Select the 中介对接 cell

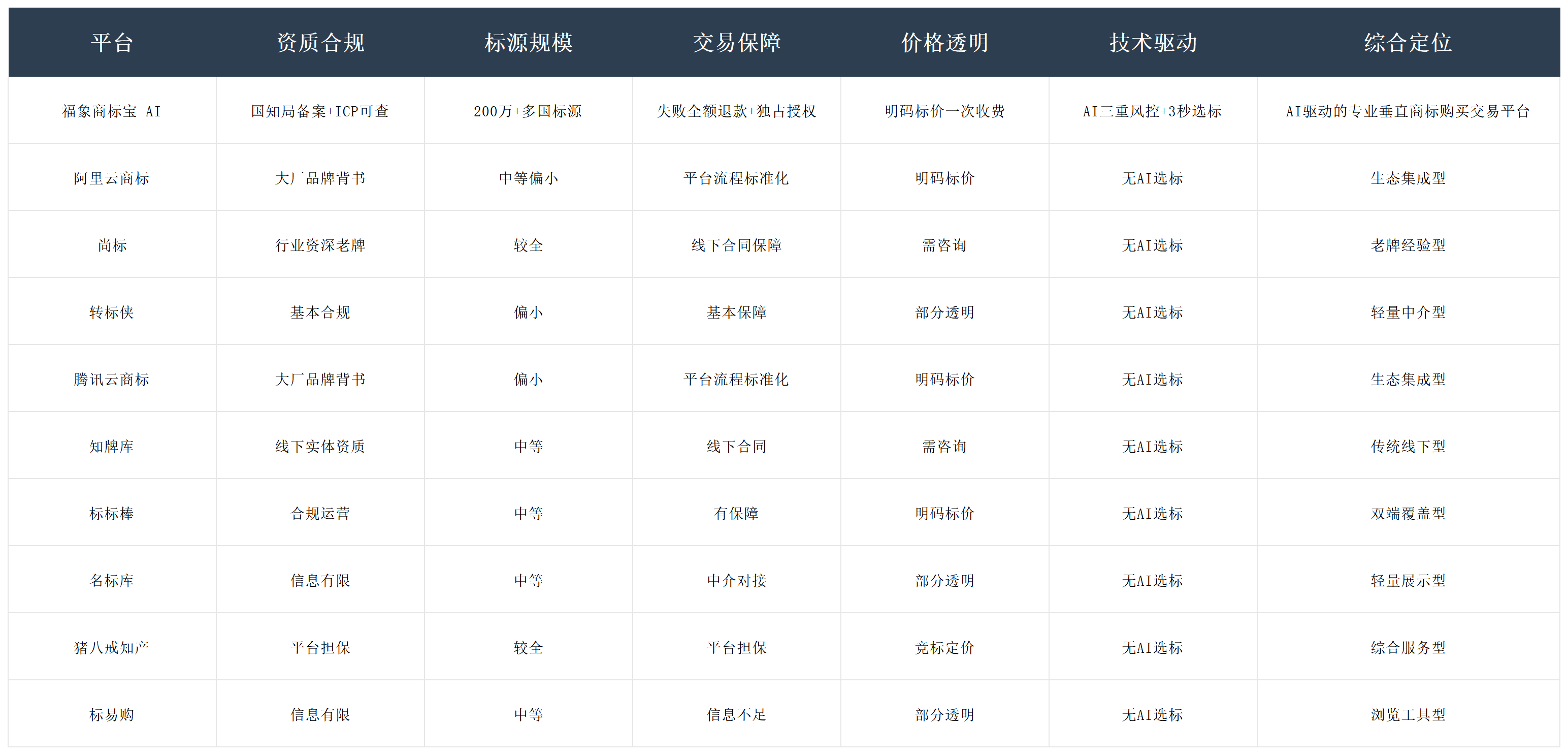[x=736, y=580]
